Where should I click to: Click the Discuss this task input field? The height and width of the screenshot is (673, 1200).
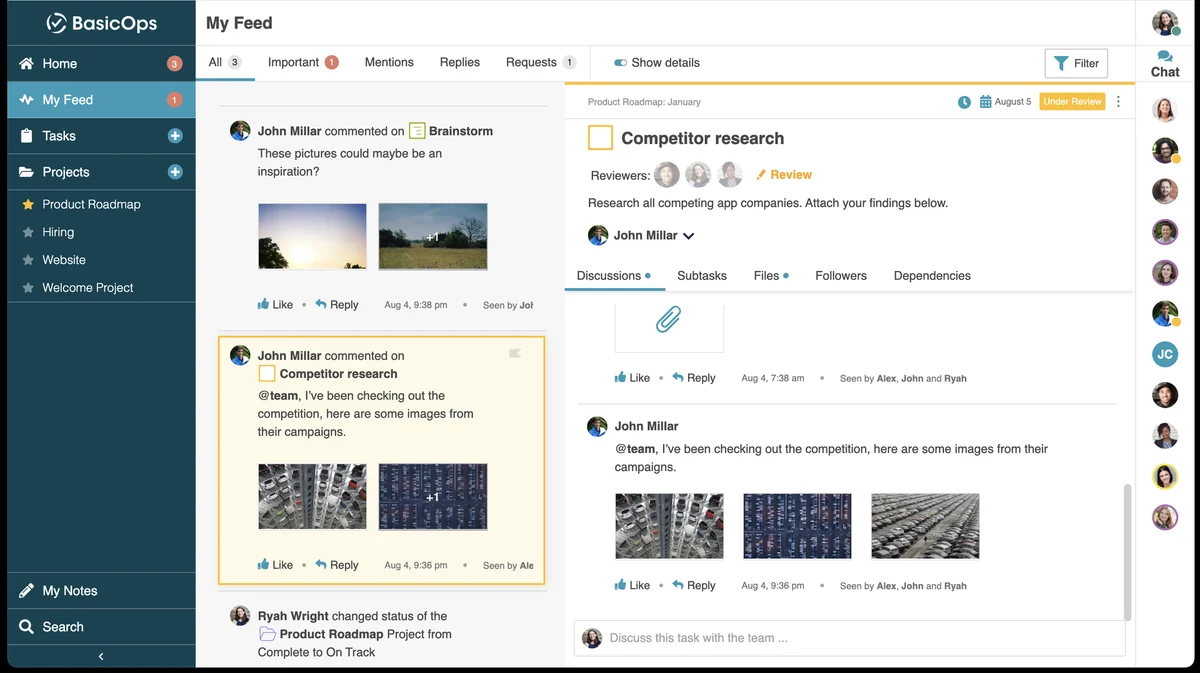[850, 638]
